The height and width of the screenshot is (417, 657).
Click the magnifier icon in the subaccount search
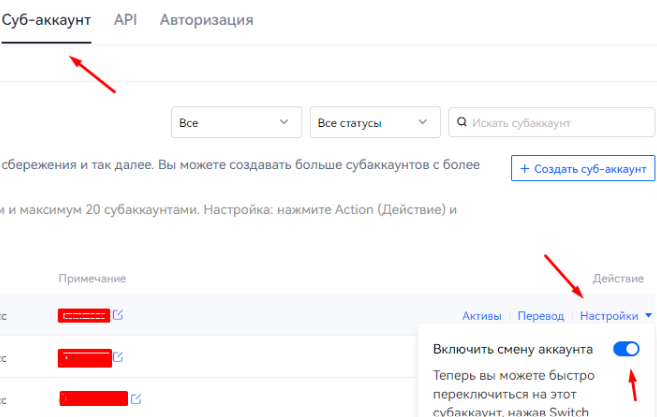point(462,123)
